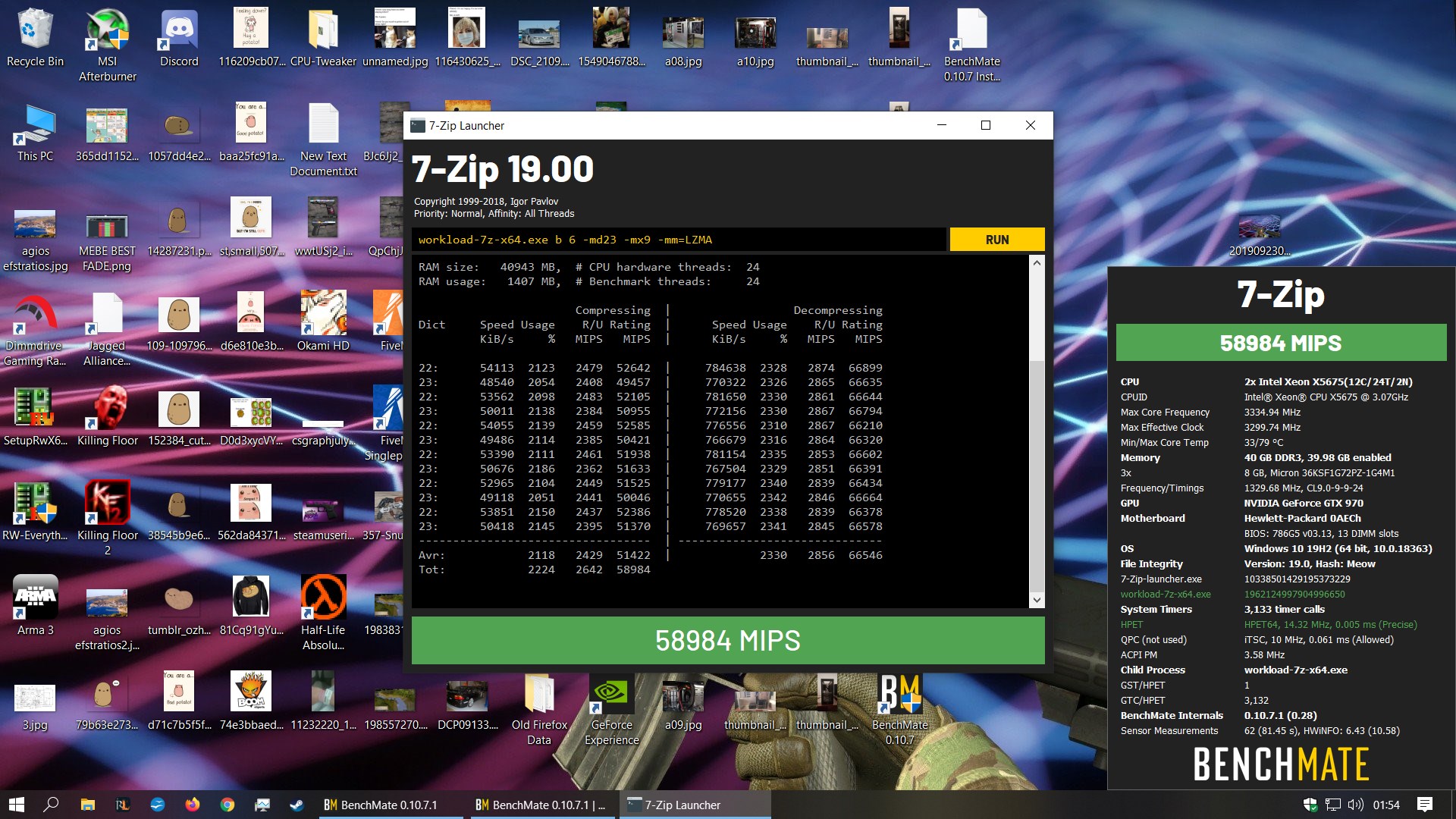This screenshot has width=1456, height=819.
Task: Open the Arma 3 desktop shortcut
Action: tap(35, 607)
